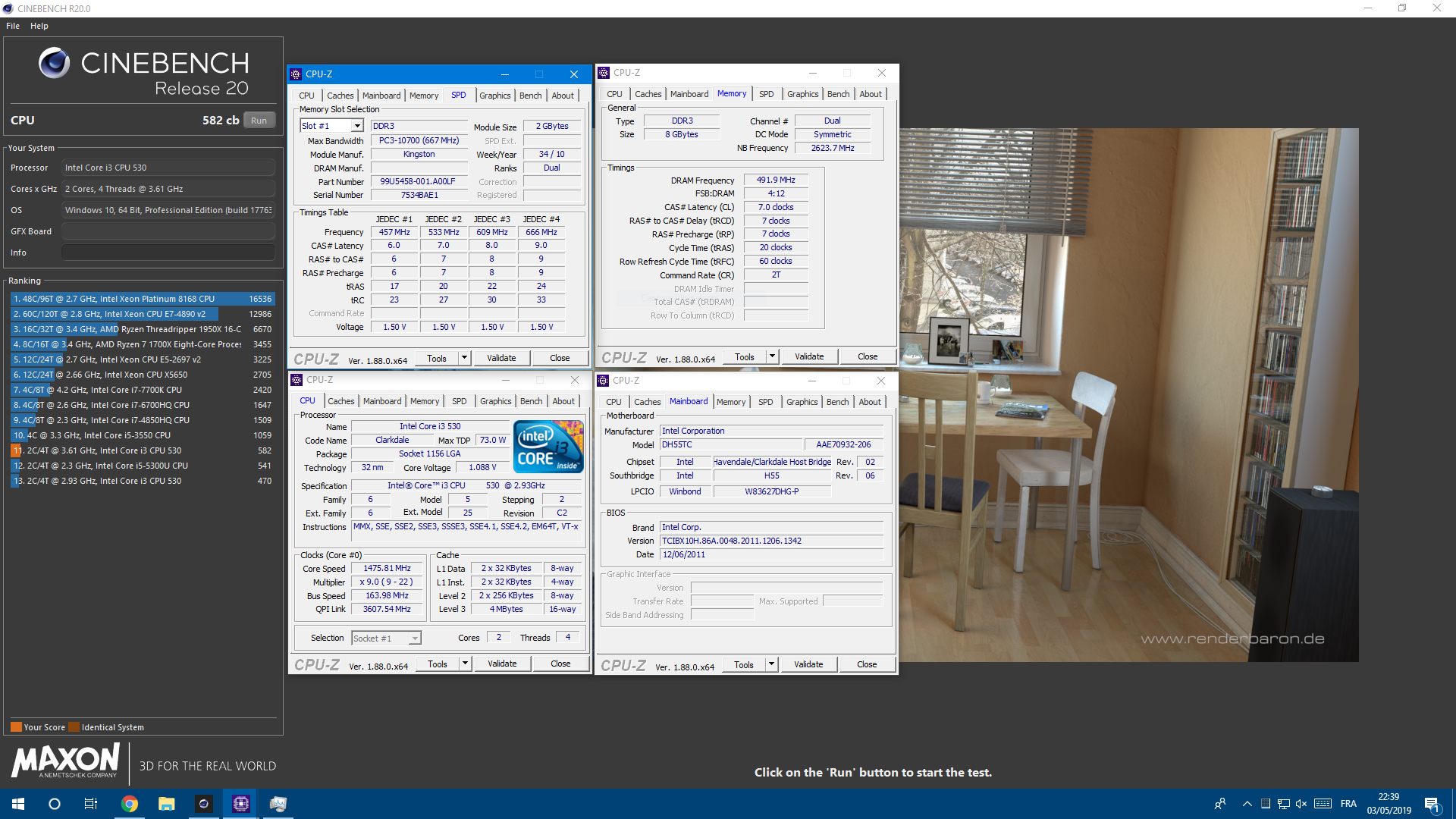Image resolution: width=1456 pixels, height=819 pixels.
Task: Open Cortana search circle on taskbar
Action: (x=54, y=804)
